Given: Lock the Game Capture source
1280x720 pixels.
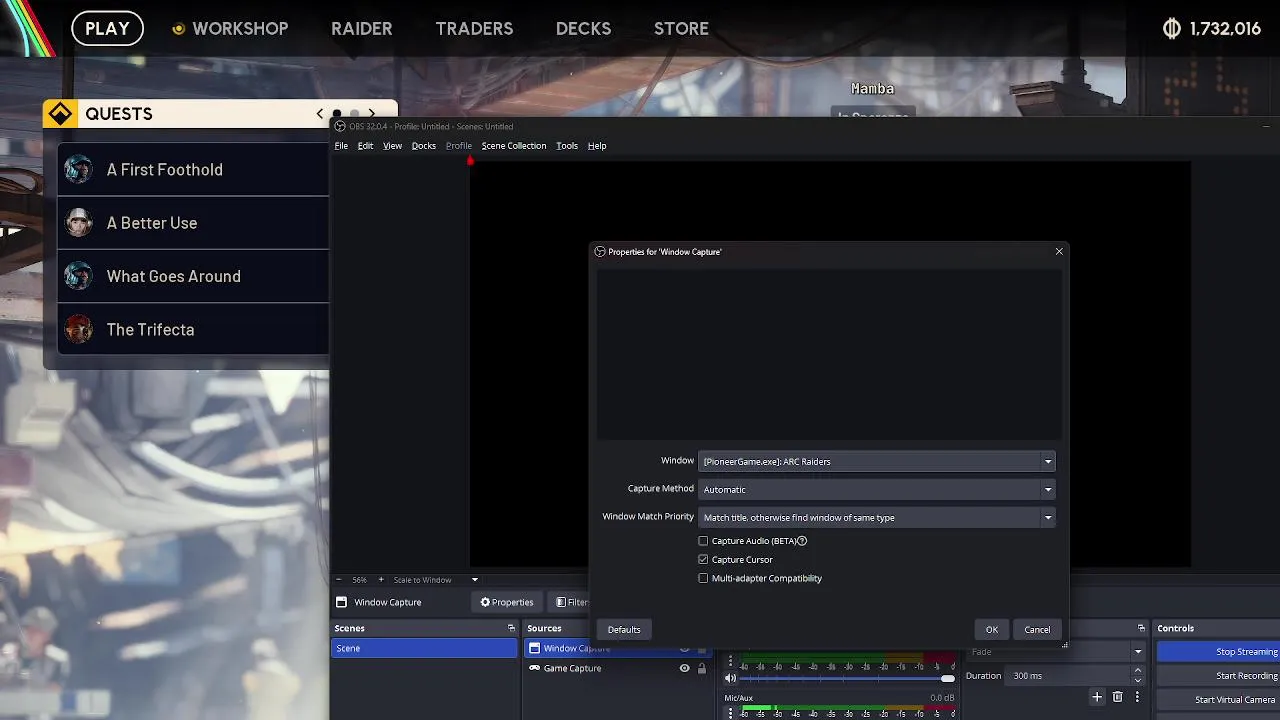Looking at the screenshot, I should (701, 668).
